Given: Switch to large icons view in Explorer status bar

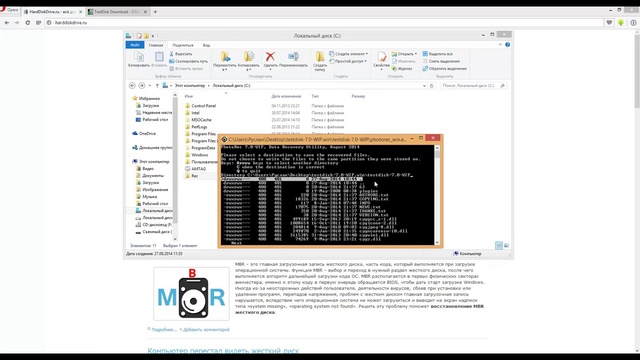Looking at the screenshot, I should 507,245.
